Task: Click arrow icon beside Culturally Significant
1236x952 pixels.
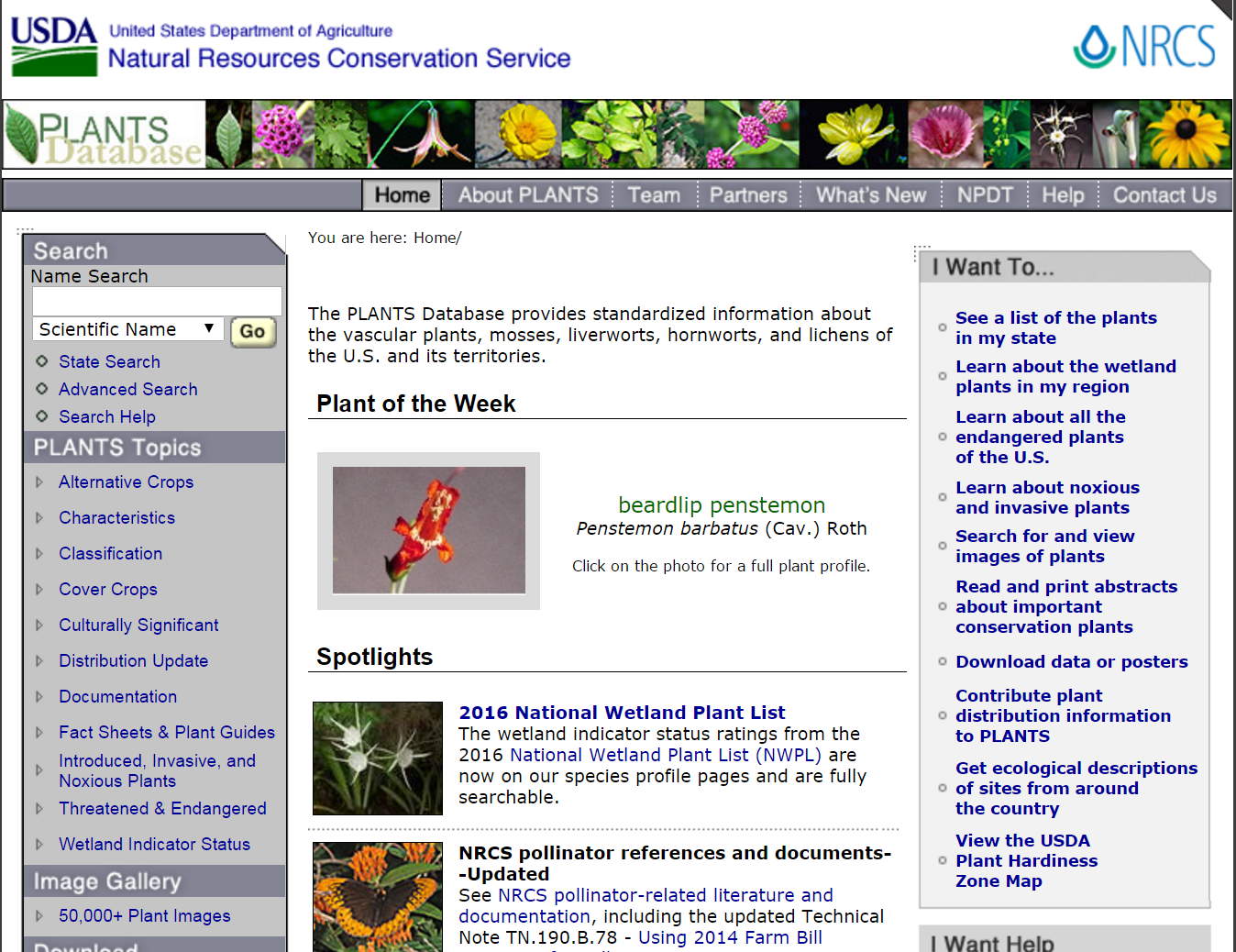Action: 39,625
